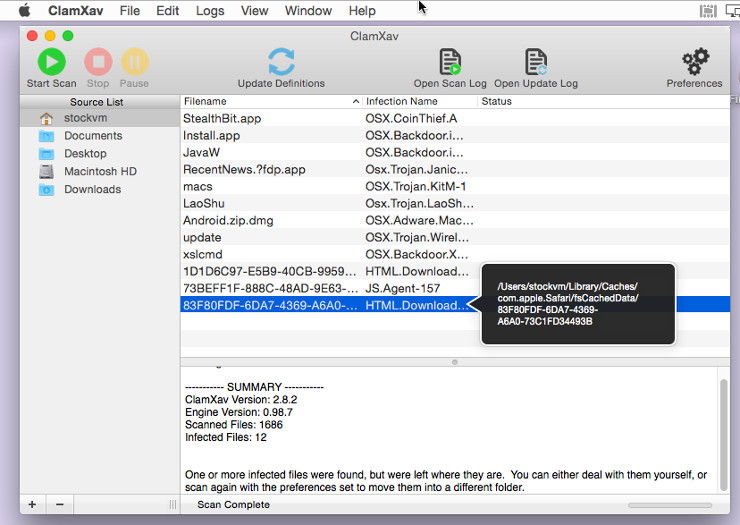740x525 pixels.
Task: Click the red Stop scan icon
Action: (98, 61)
